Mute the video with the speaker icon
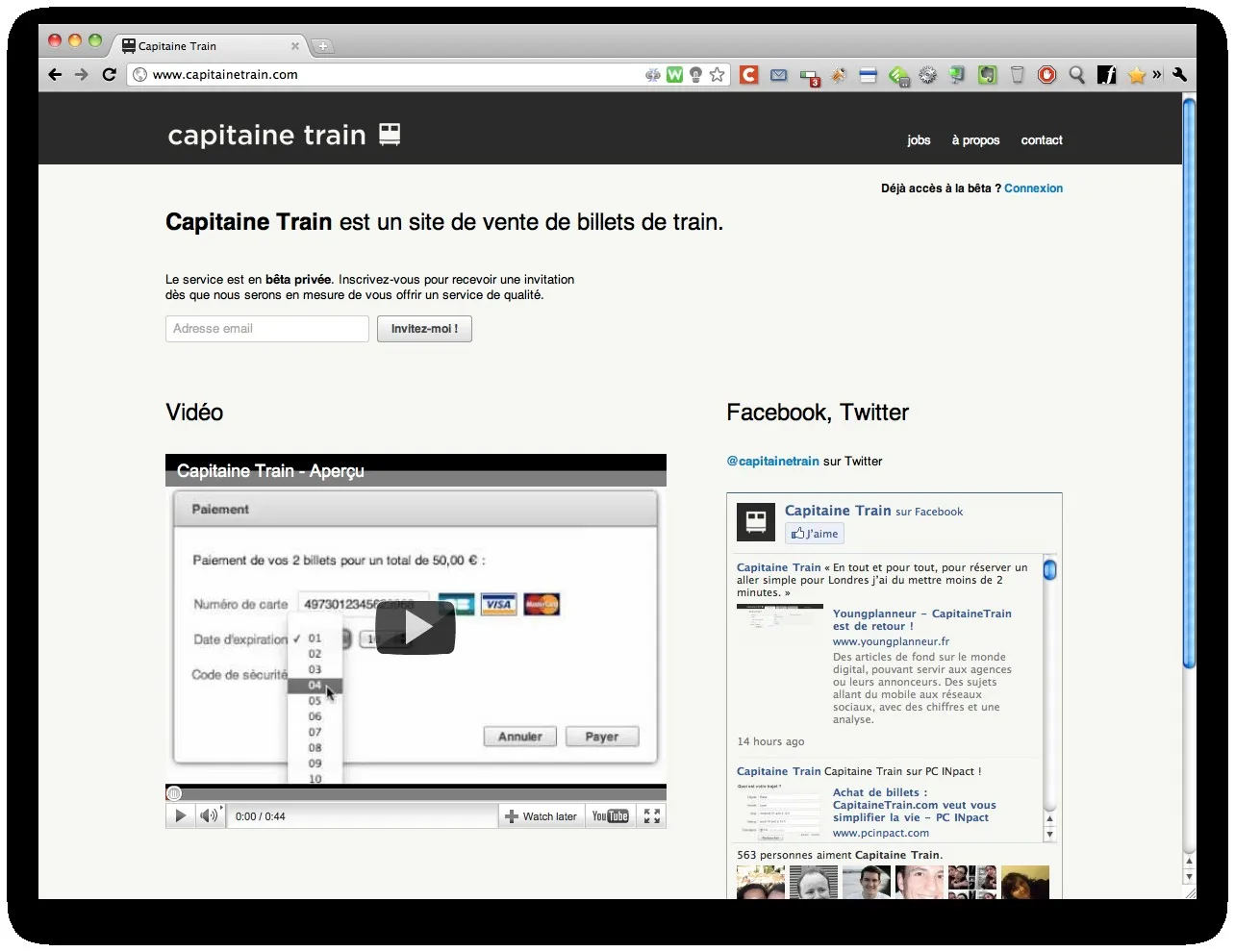The height and width of the screenshot is (952, 1235). point(209,816)
